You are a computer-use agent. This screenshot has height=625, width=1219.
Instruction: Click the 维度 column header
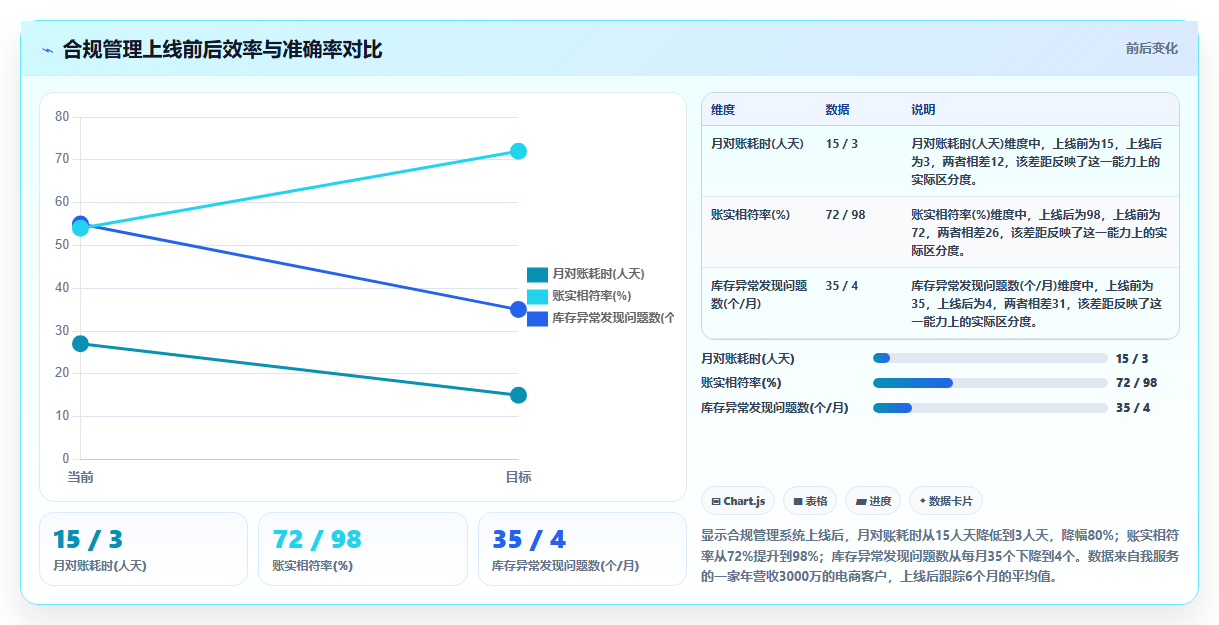[723, 109]
